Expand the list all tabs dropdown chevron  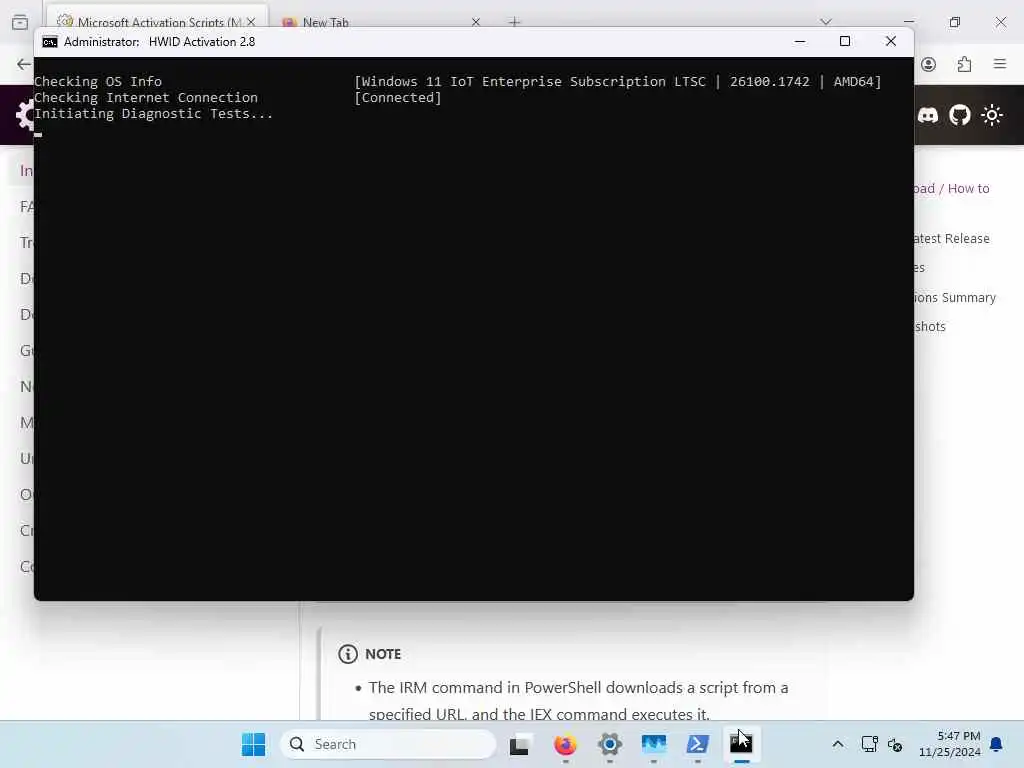(826, 22)
